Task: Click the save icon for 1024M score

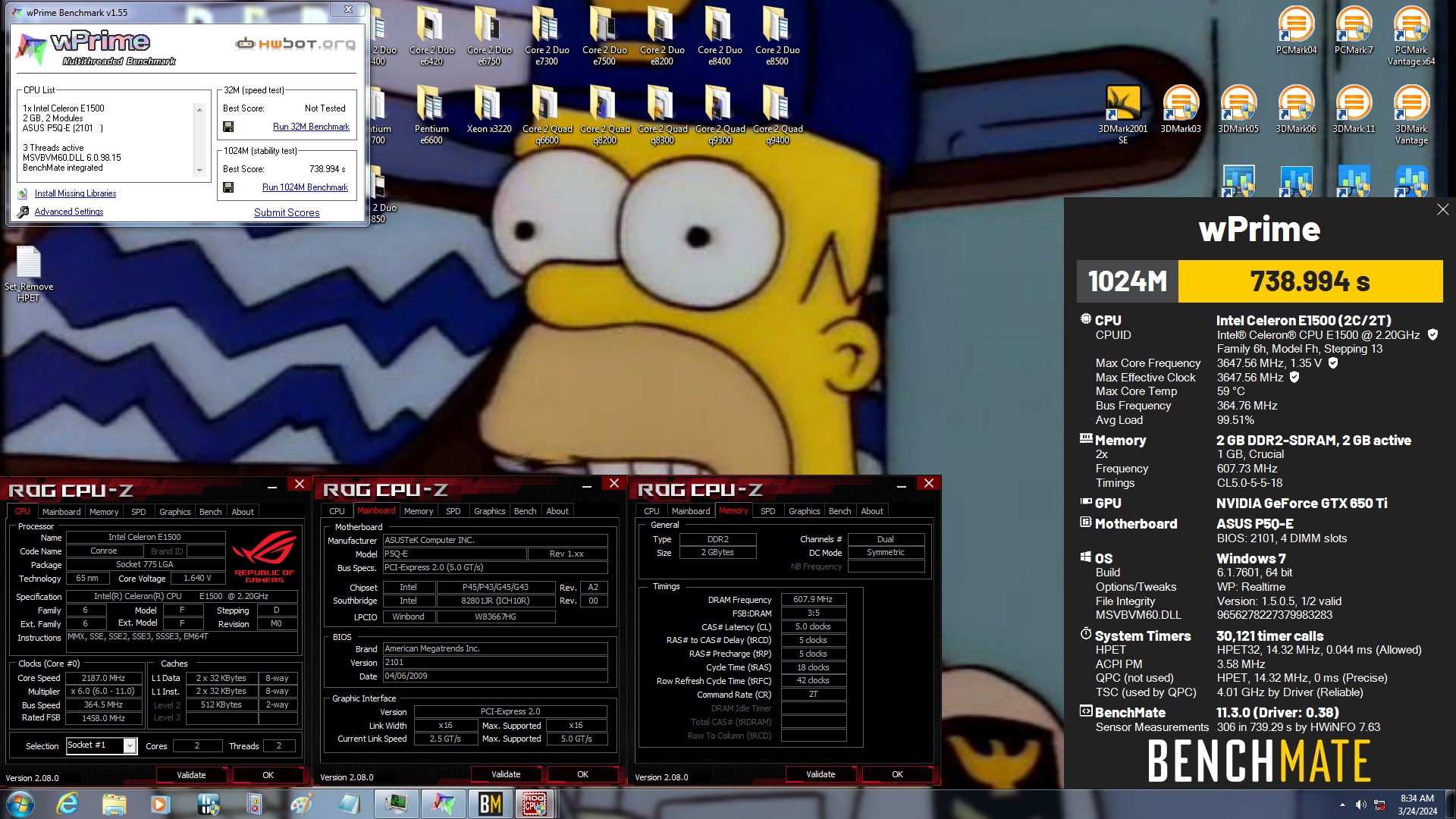Action: coord(228,187)
